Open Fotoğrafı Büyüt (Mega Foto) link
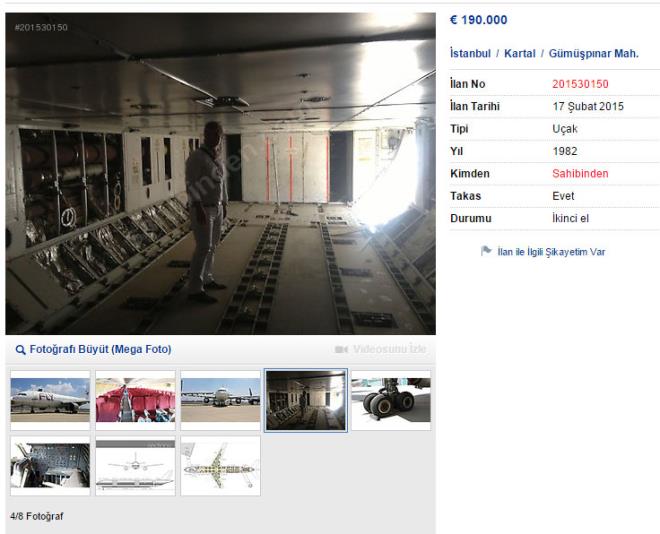 100,350
